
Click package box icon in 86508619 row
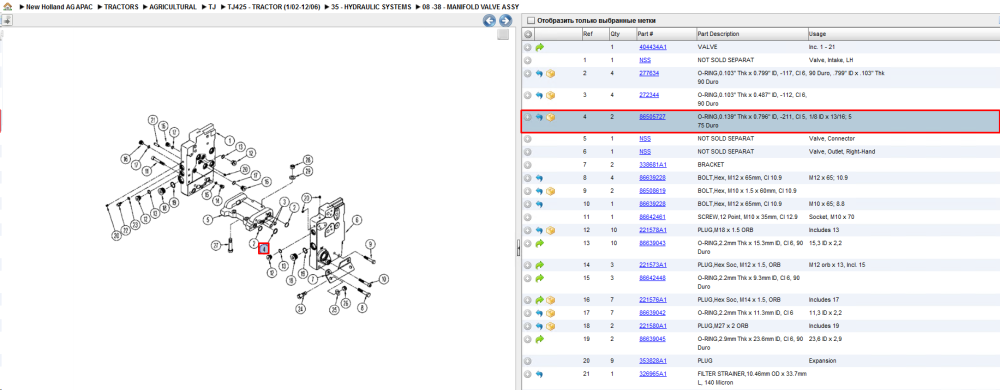(x=551, y=191)
